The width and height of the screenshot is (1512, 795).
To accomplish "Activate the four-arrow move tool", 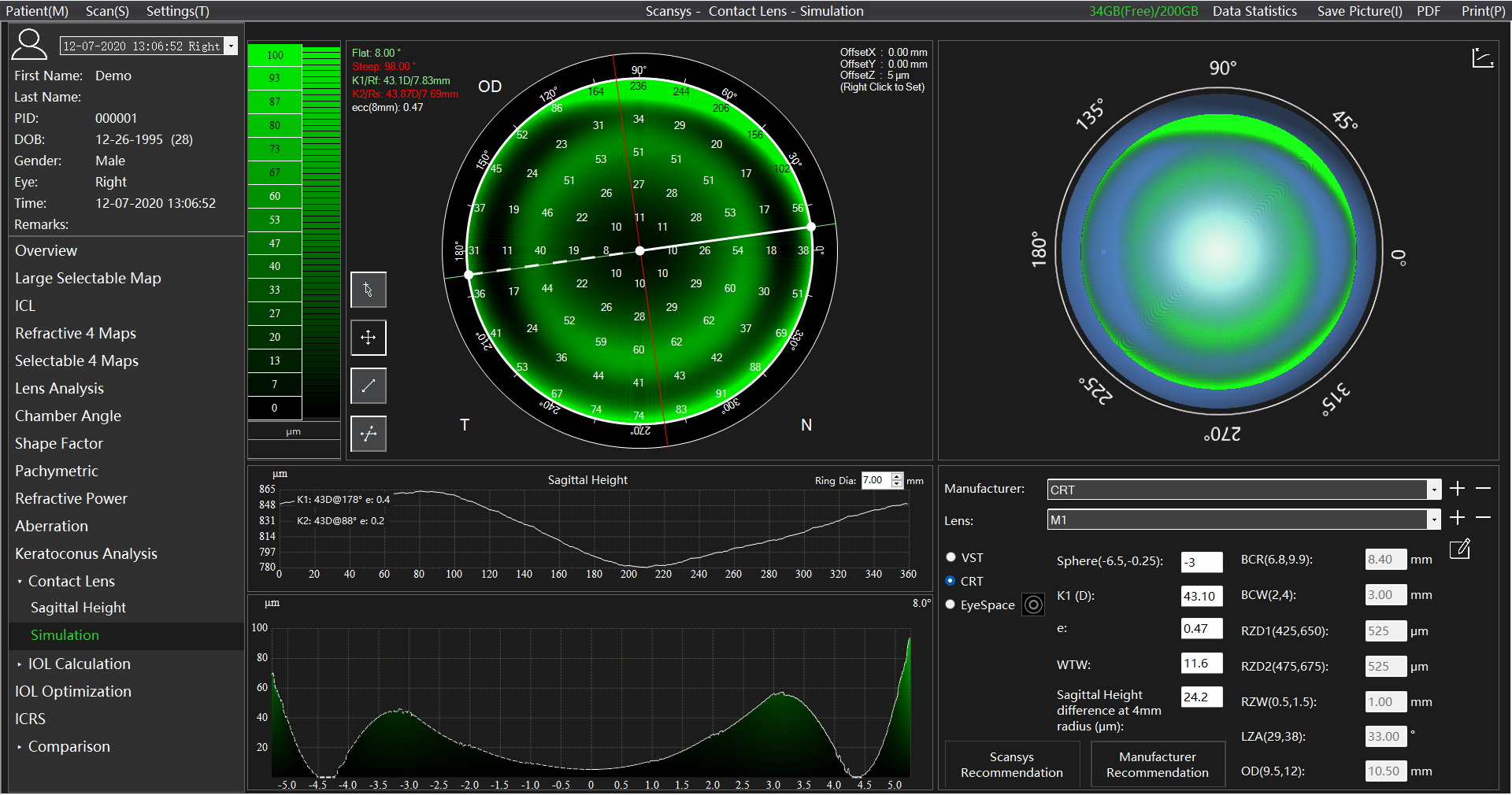I will [368, 338].
